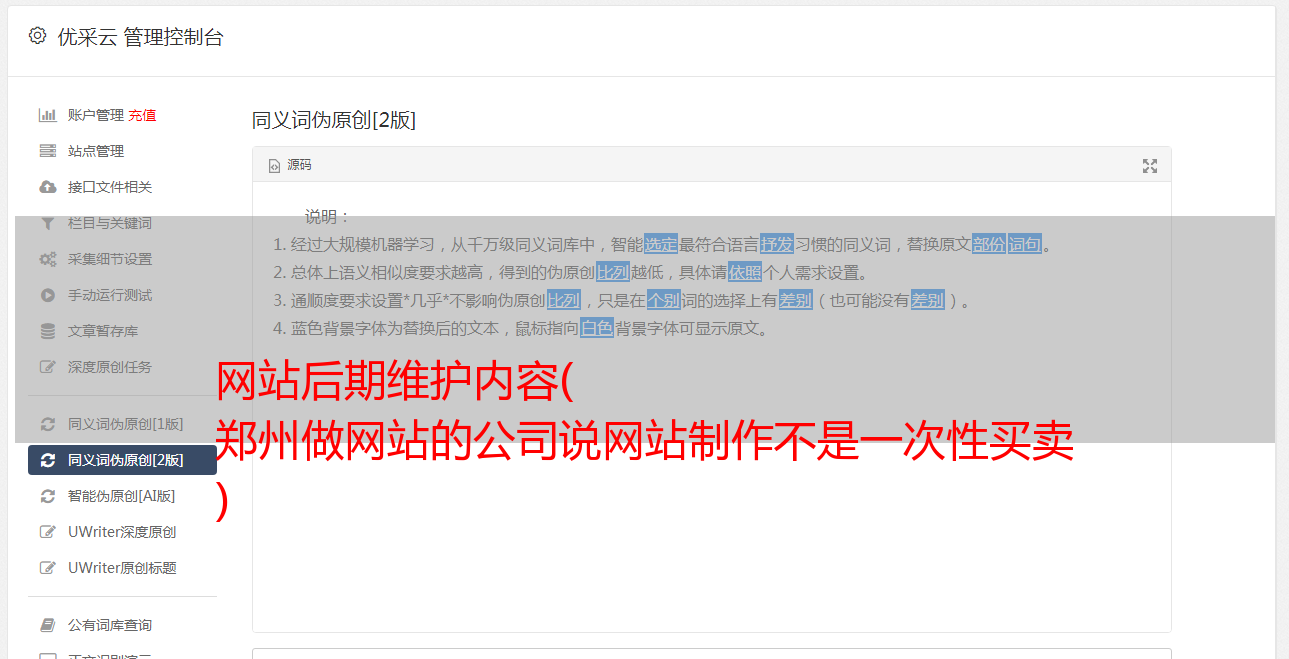The width and height of the screenshot is (1289, 659).
Task: Click the cloud upload icon for 接口文件相关
Action: pyautogui.click(x=47, y=187)
